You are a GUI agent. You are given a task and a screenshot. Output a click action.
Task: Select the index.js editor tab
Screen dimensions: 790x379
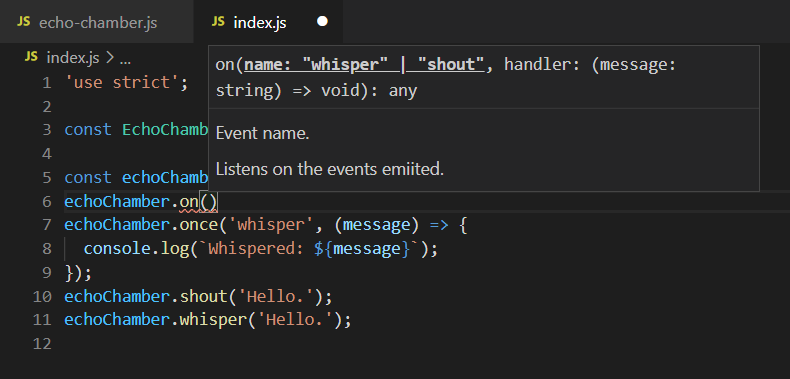269,22
